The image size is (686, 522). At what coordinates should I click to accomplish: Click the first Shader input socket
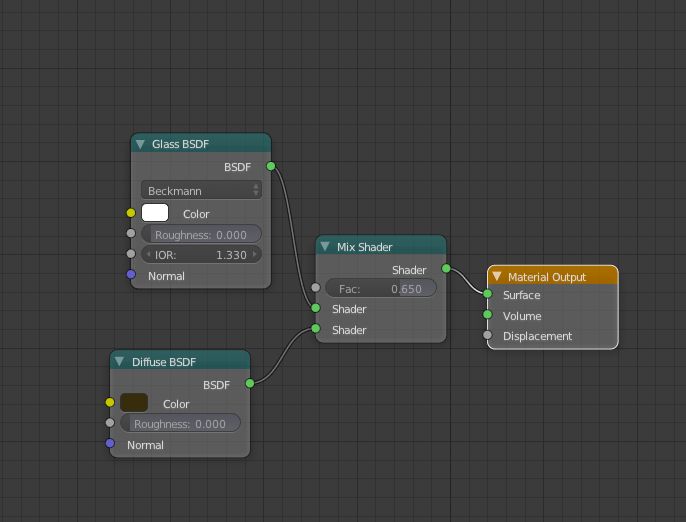pyautogui.click(x=315, y=308)
